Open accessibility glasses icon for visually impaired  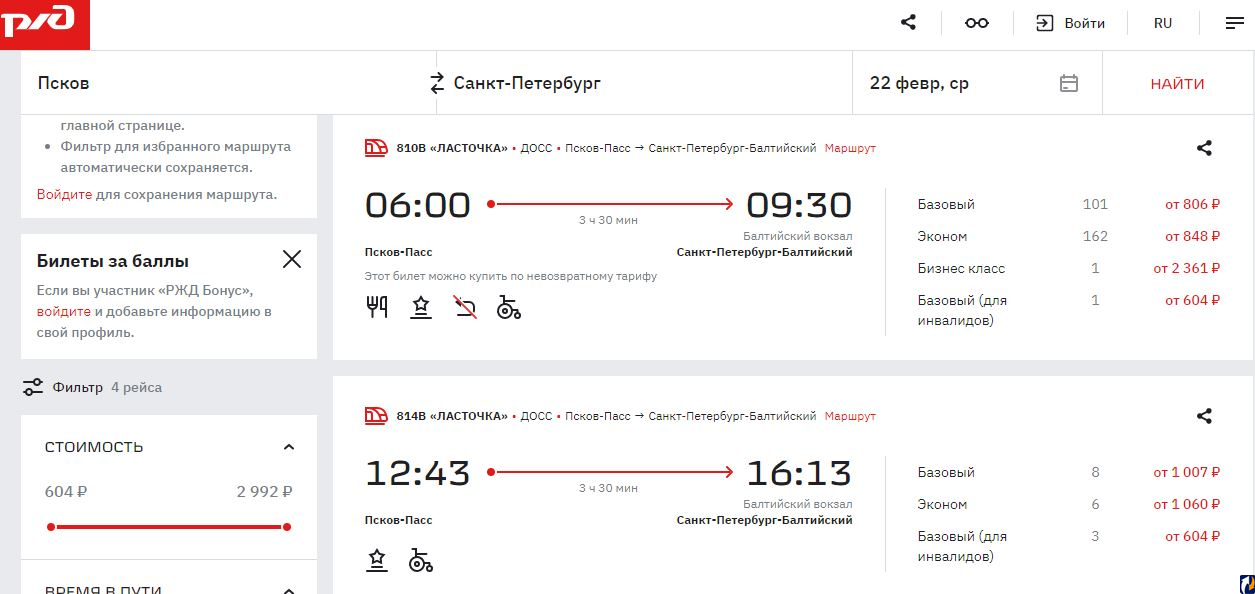pyautogui.click(x=976, y=23)
